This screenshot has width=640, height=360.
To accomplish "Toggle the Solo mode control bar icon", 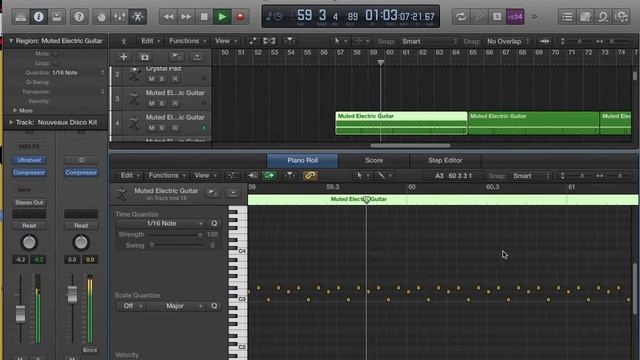I will pyautogui.click(x=497, y=17).
